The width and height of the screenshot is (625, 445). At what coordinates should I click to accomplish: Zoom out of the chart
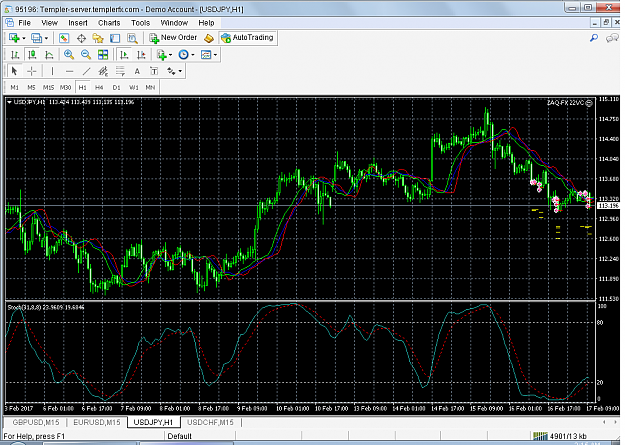(x=86, y=55)
